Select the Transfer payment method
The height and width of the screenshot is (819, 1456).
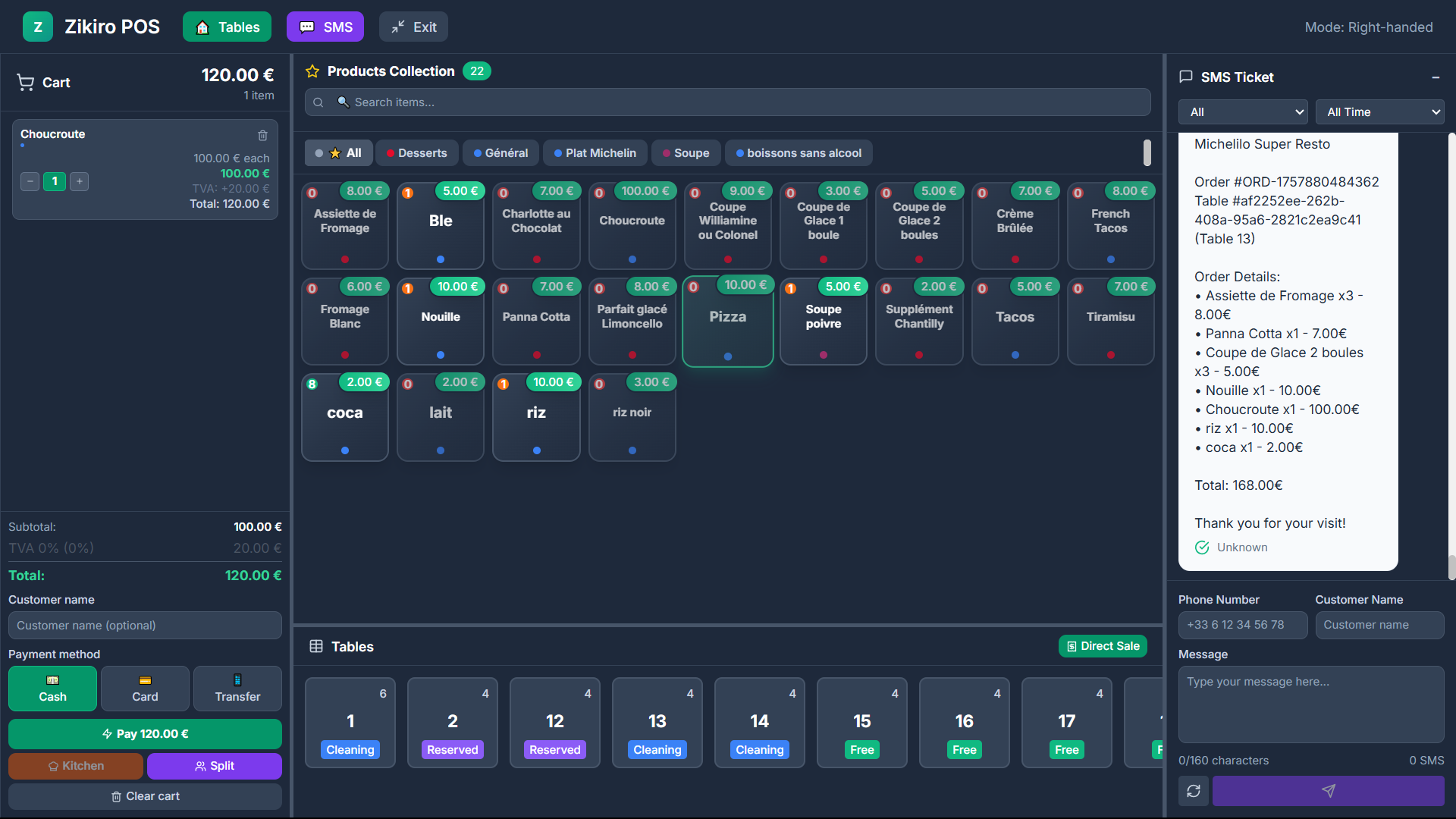[237, 689]
